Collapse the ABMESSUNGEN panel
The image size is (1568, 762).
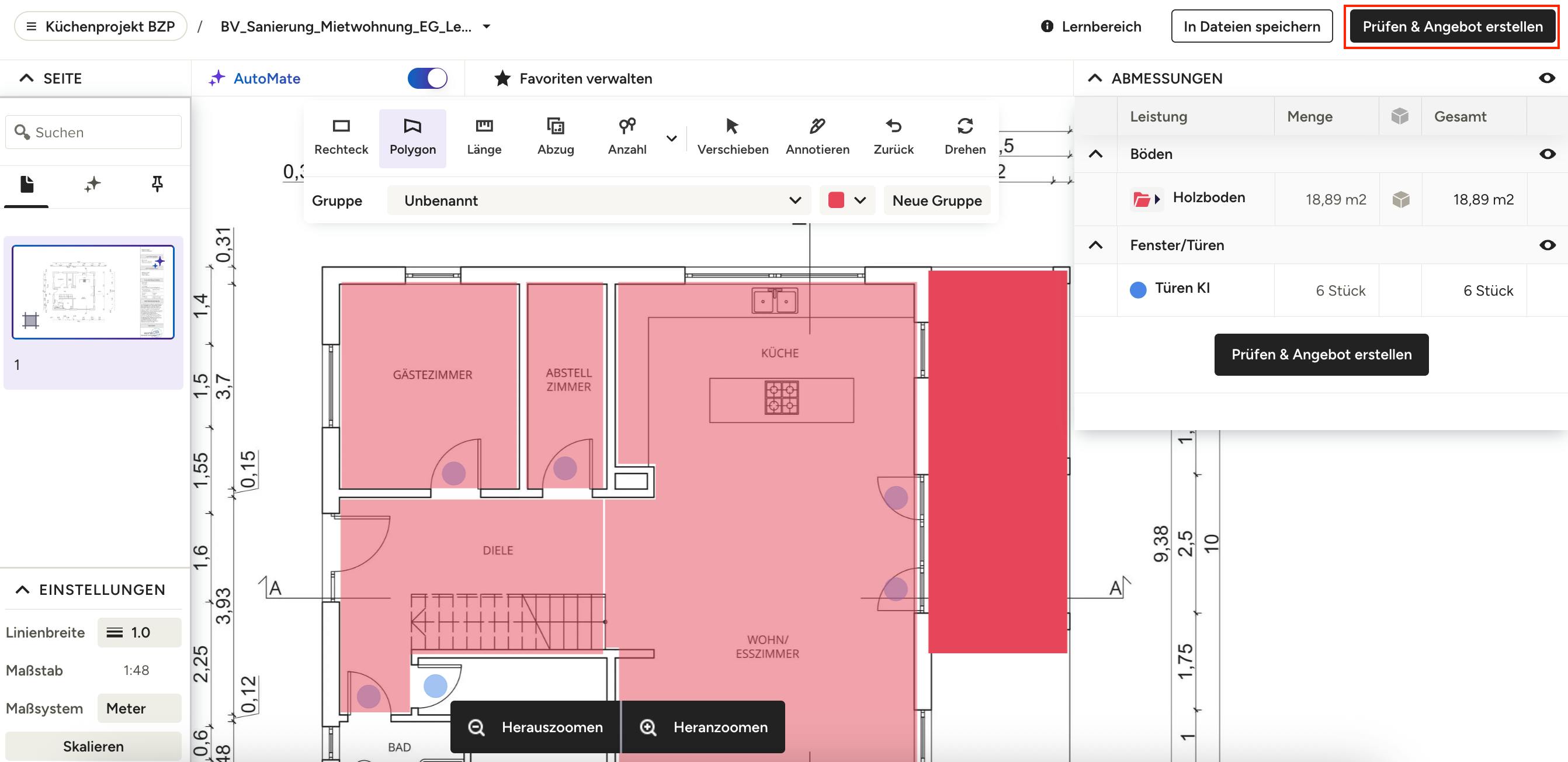1094,78
